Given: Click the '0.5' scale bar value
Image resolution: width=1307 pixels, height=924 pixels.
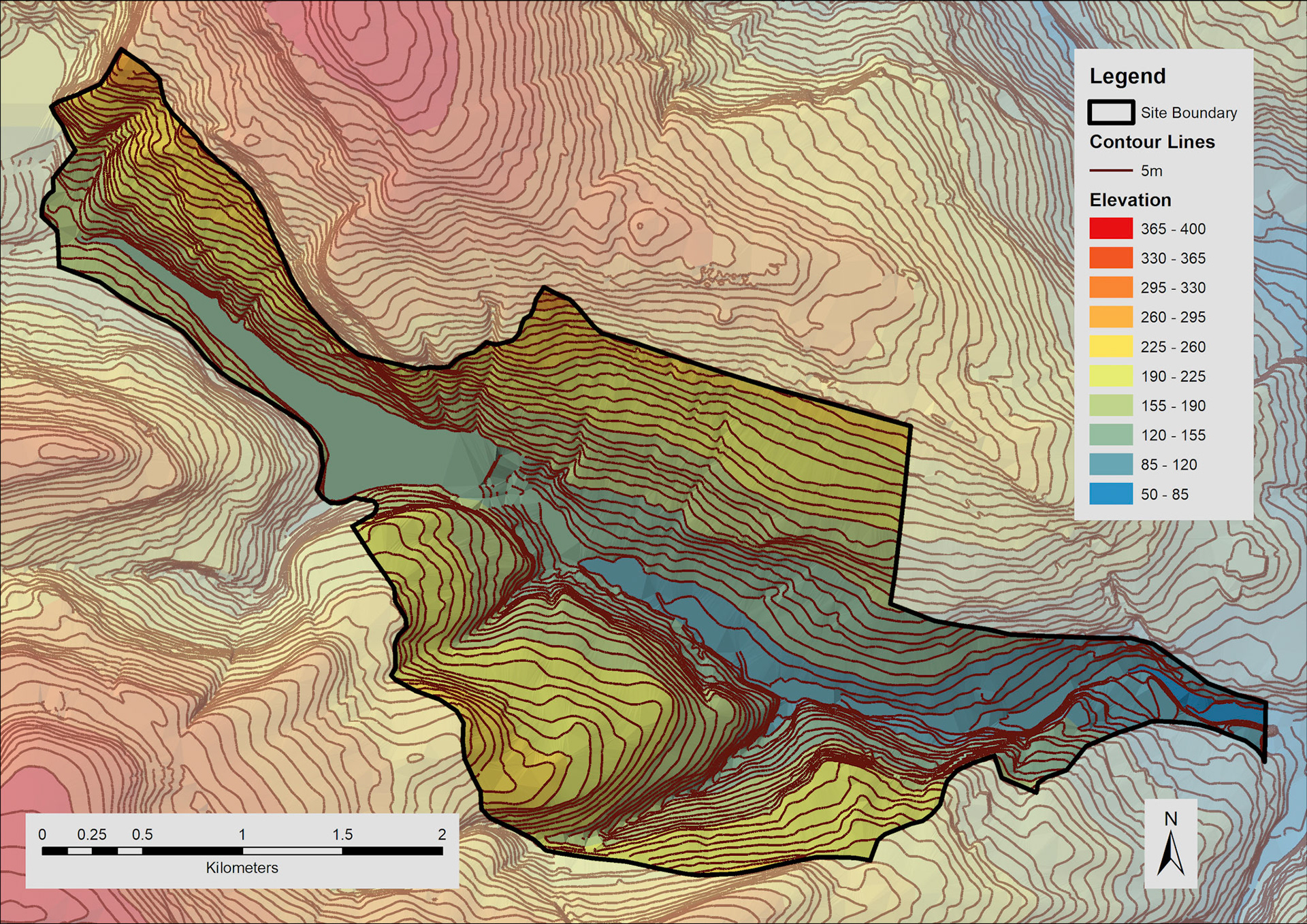Looking at the screenshot, I should click(142, 835).
